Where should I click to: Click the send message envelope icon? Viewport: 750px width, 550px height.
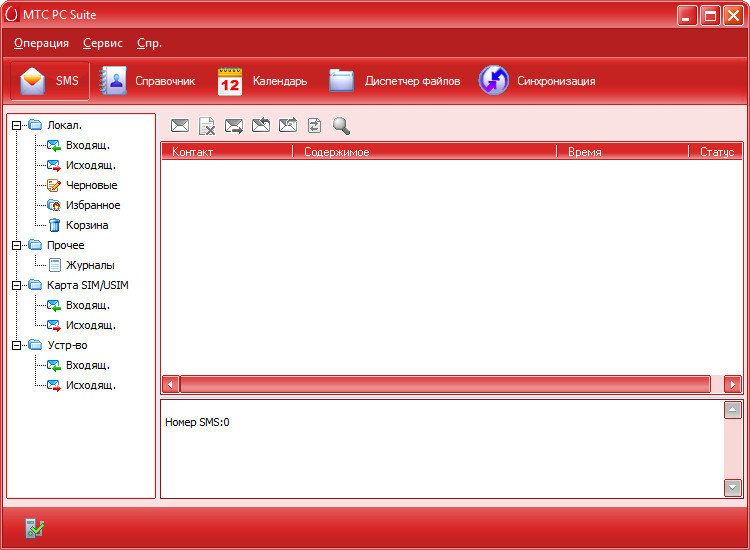tap(234, 126)
